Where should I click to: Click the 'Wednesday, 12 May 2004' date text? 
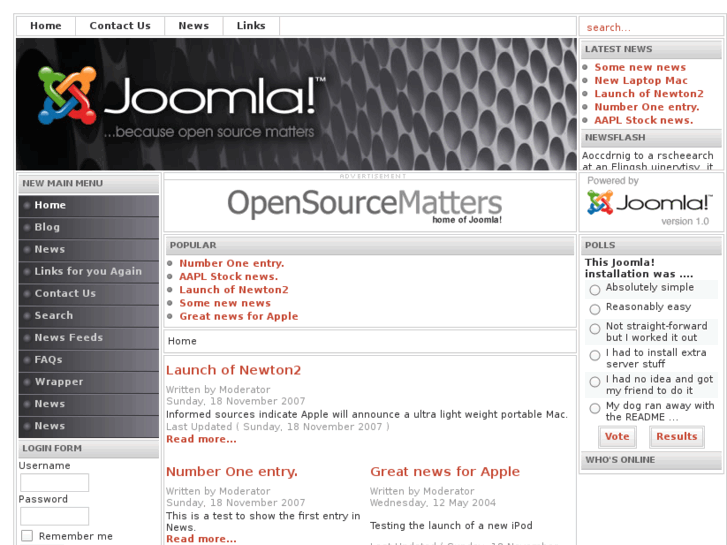433,503
